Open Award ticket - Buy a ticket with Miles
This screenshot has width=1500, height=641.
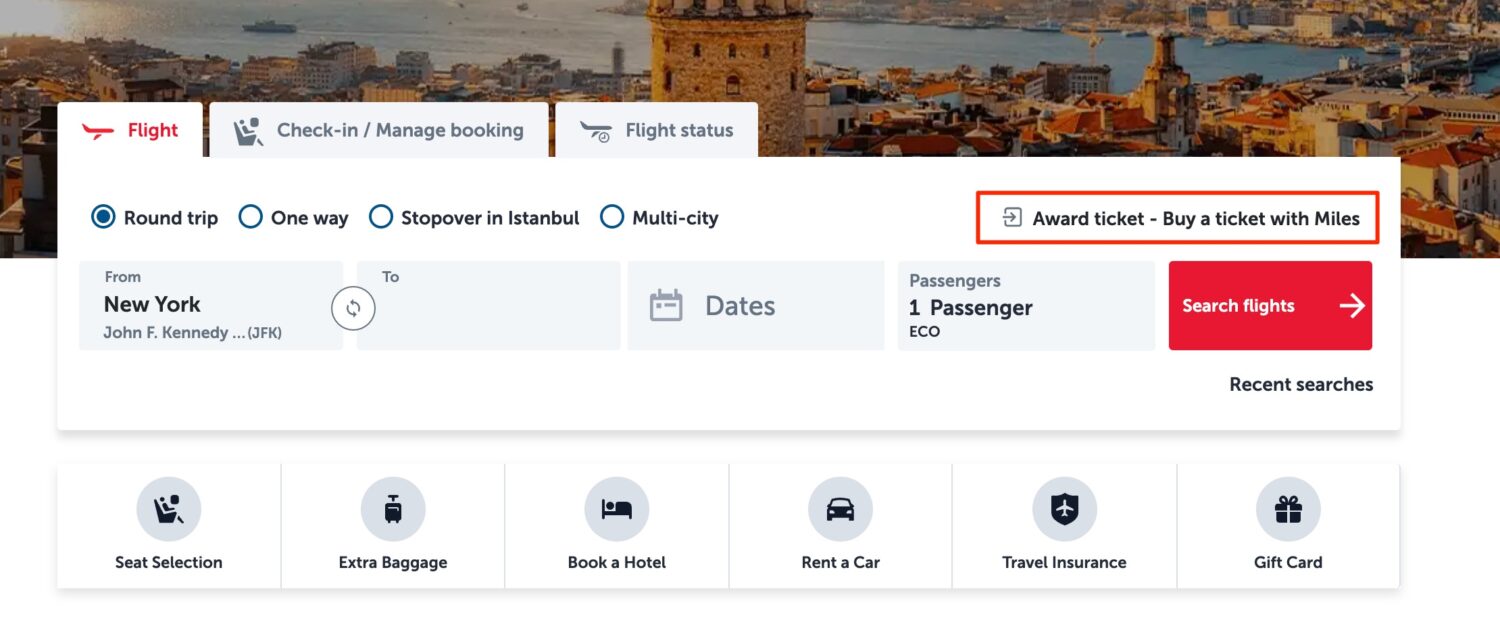1177,217
